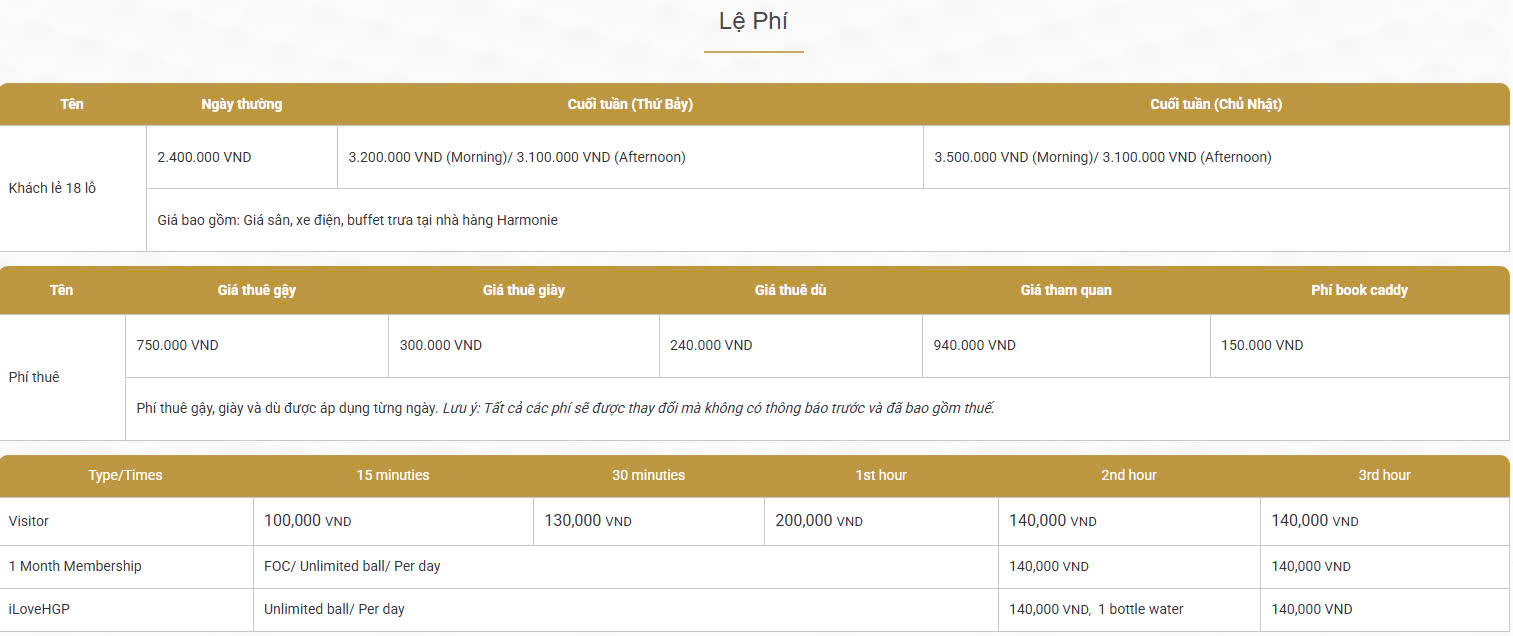Select the 940.000 VND Giá tham quan price
This screenshot has width=1513, height=636.
(x=974, y=345)
